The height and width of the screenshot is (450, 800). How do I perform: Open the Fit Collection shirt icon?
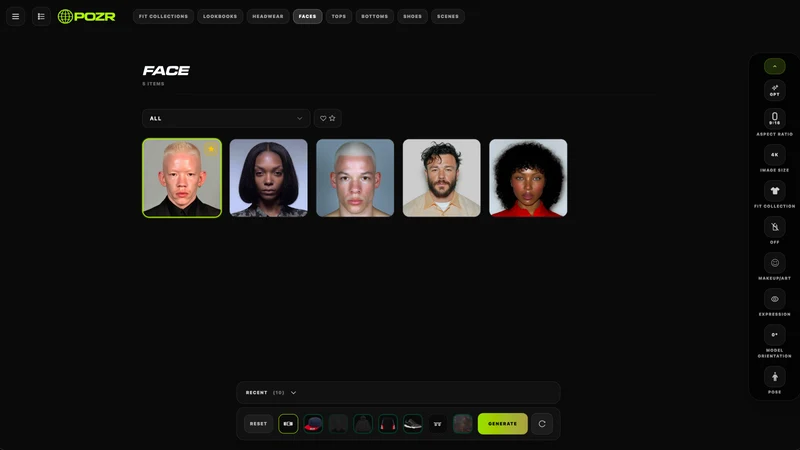[774, 191]
